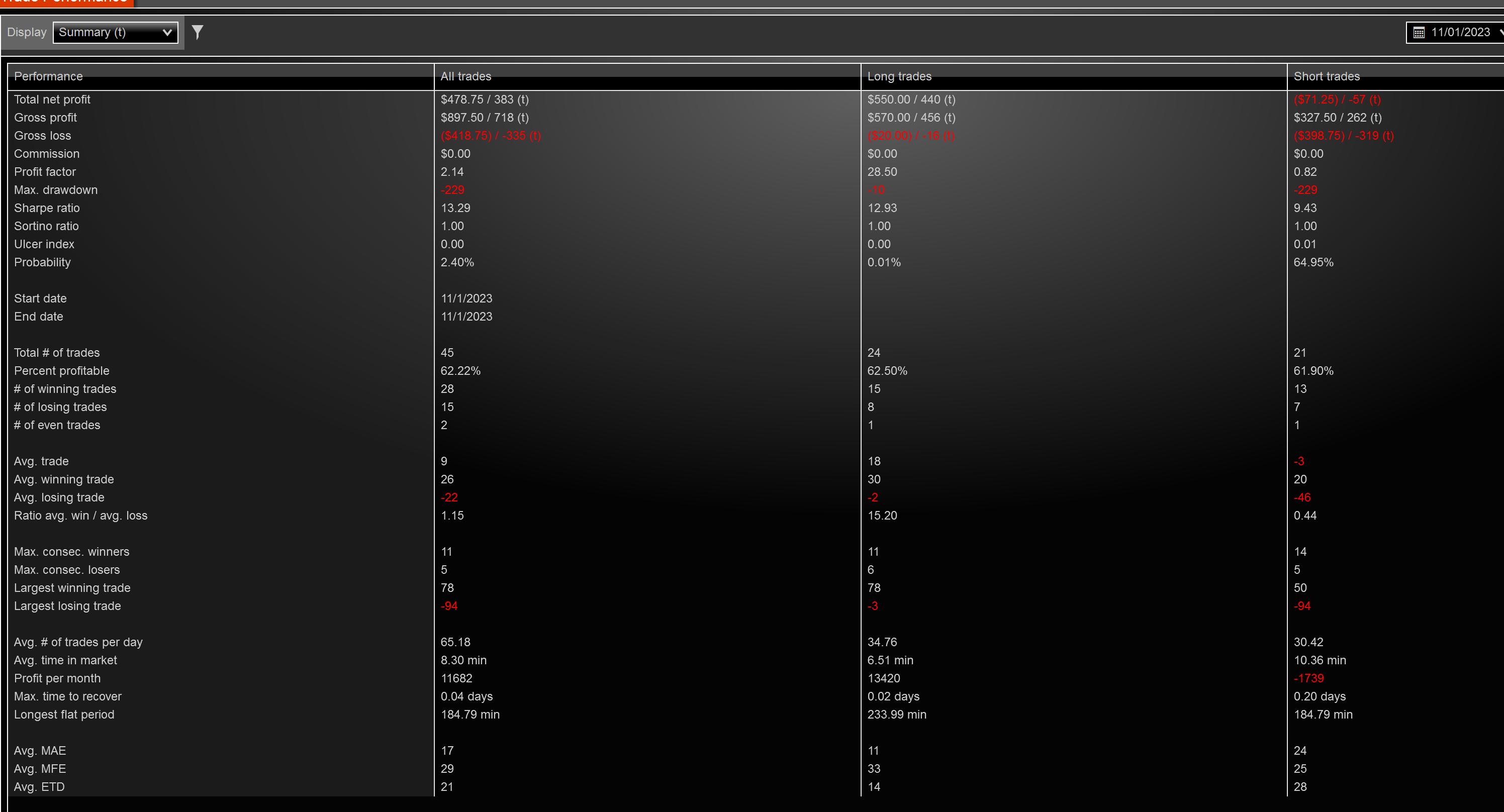Image resolution: width=1504 pixels, height=812 pixels.
Task: Click red value ($418.75) / -335 (t)
Action: click(x=491, y=136)
